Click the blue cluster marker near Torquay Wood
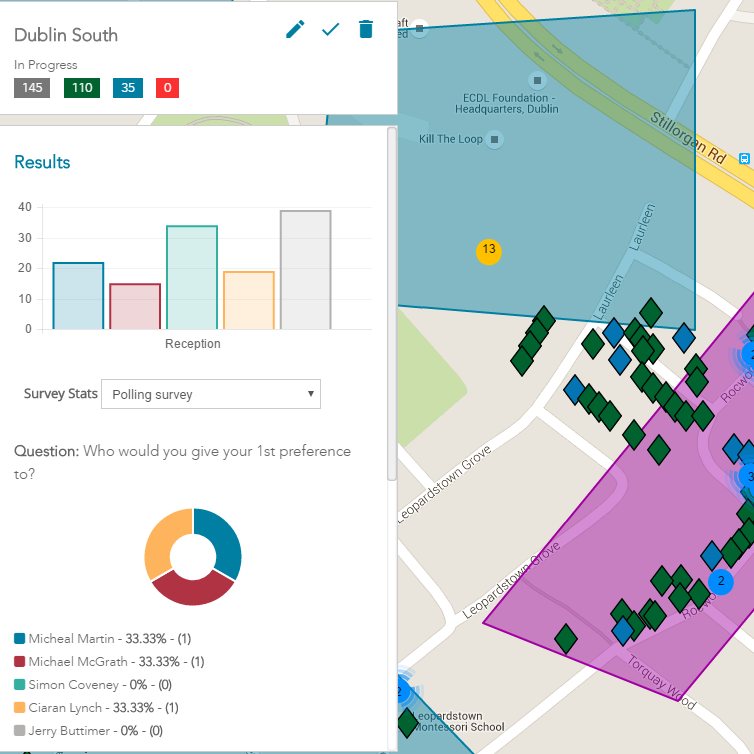This screenshot has width=754, height=754. click(718, 580)
